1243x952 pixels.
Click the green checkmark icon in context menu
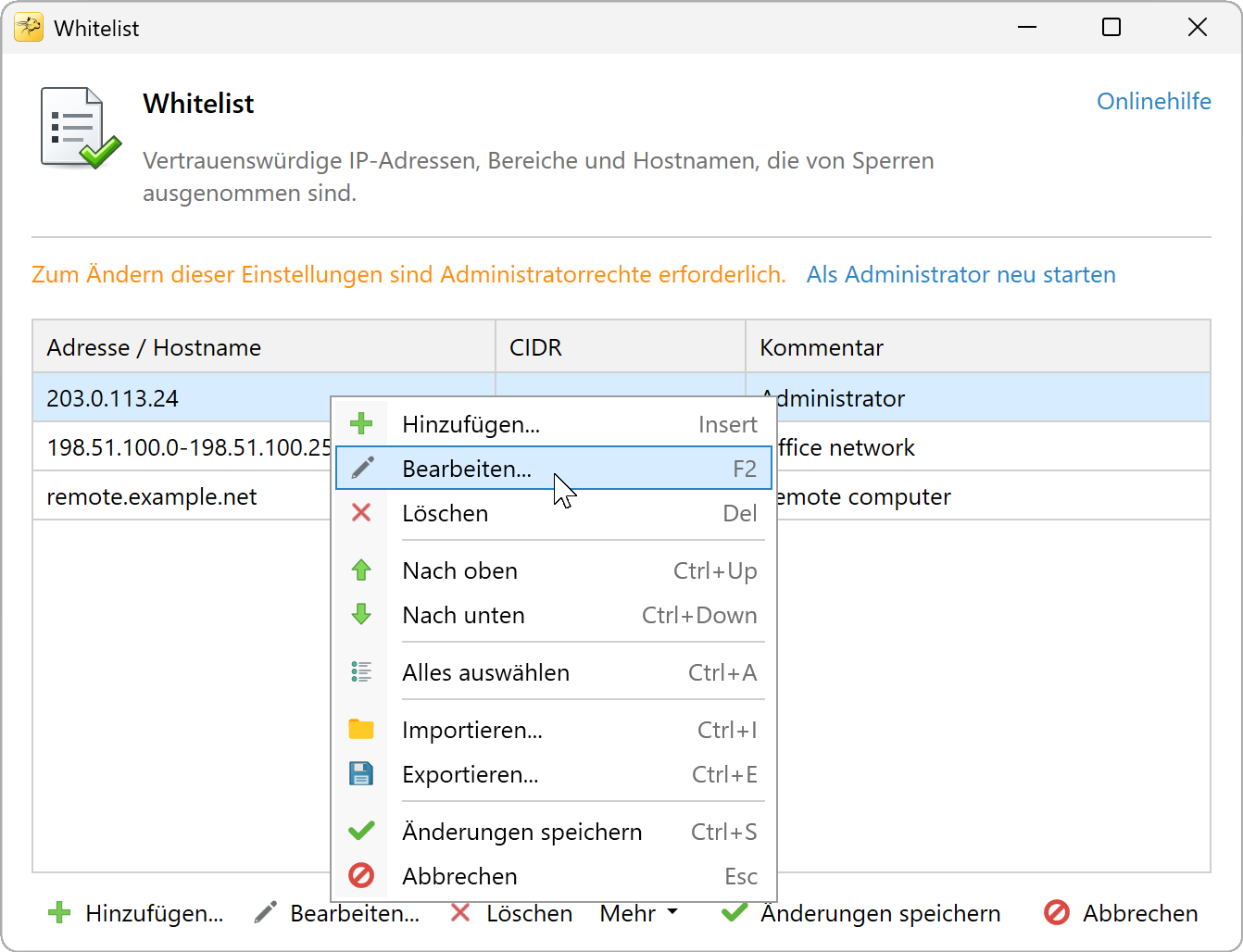point(361,832)
